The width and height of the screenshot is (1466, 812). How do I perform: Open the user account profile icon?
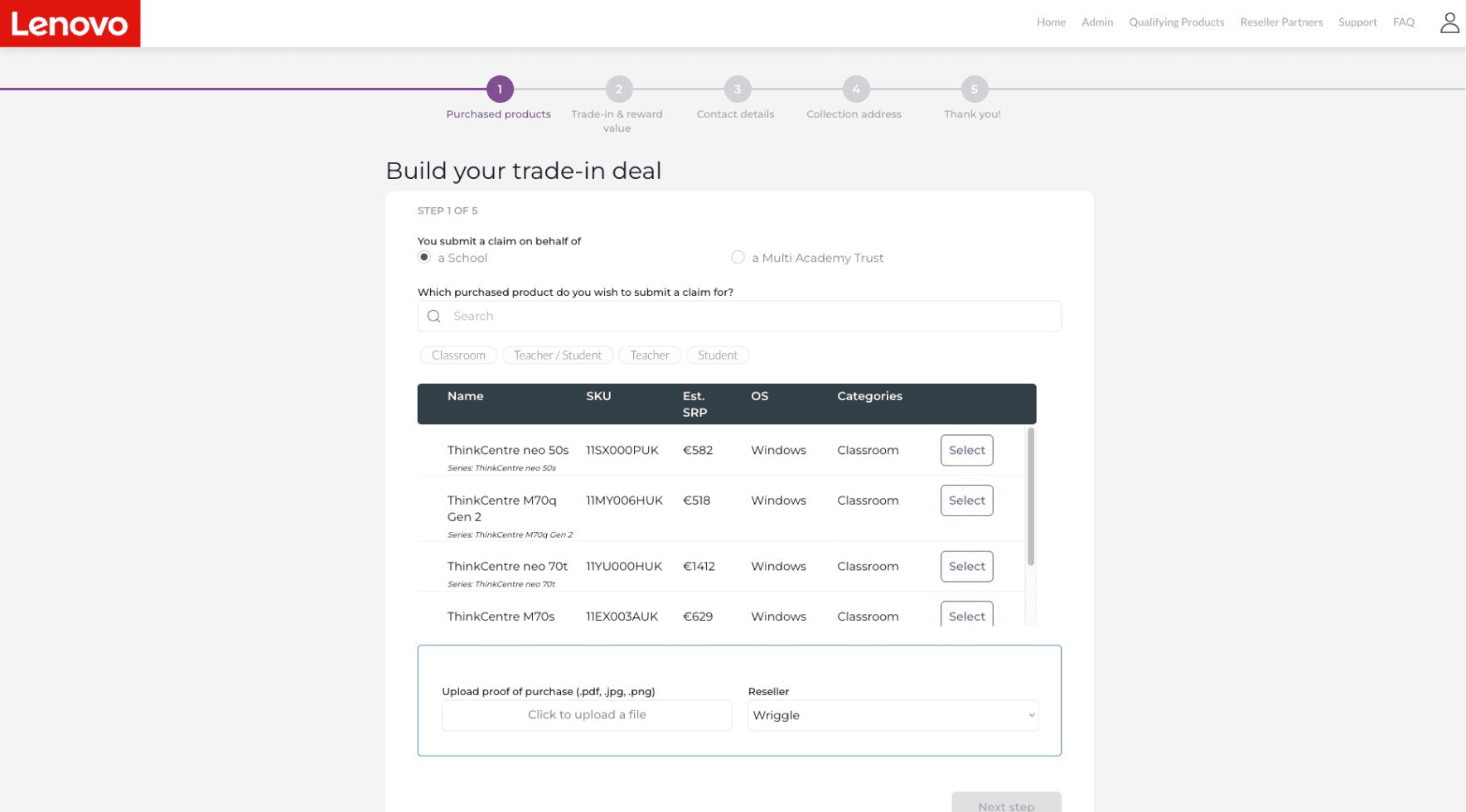(x=1449, y=22)
